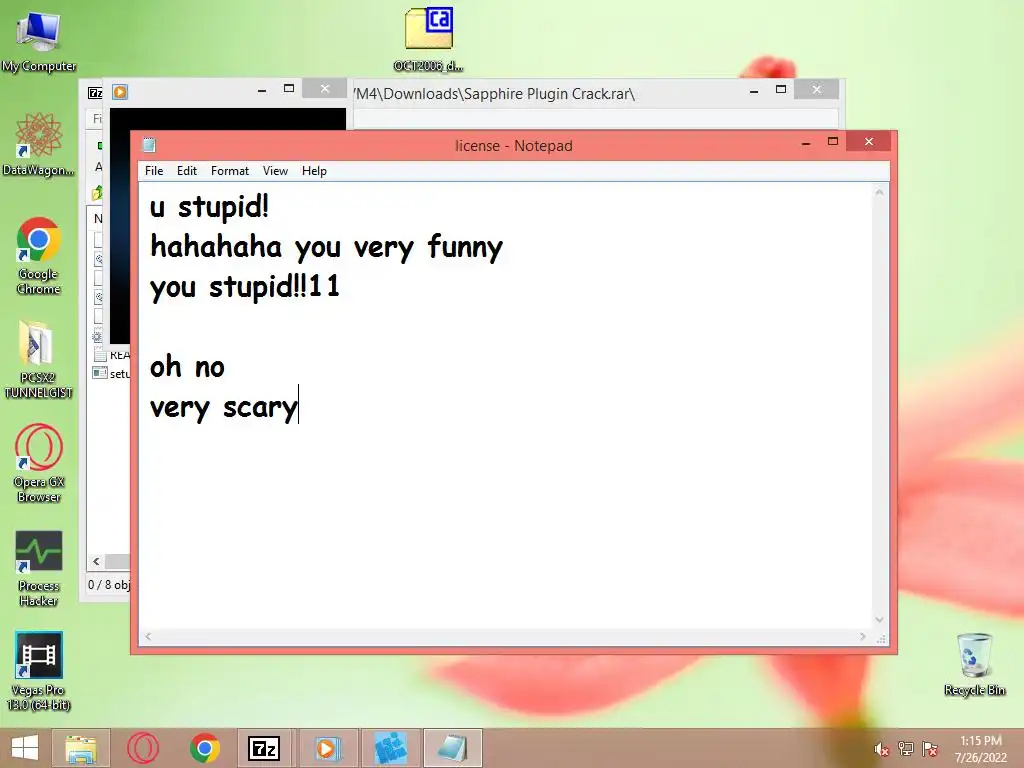Select Opera GX Browser desktop shortcut
The height and width of the screenshot is (768, 1024).
pyautogui.click(x=39, y=462)
